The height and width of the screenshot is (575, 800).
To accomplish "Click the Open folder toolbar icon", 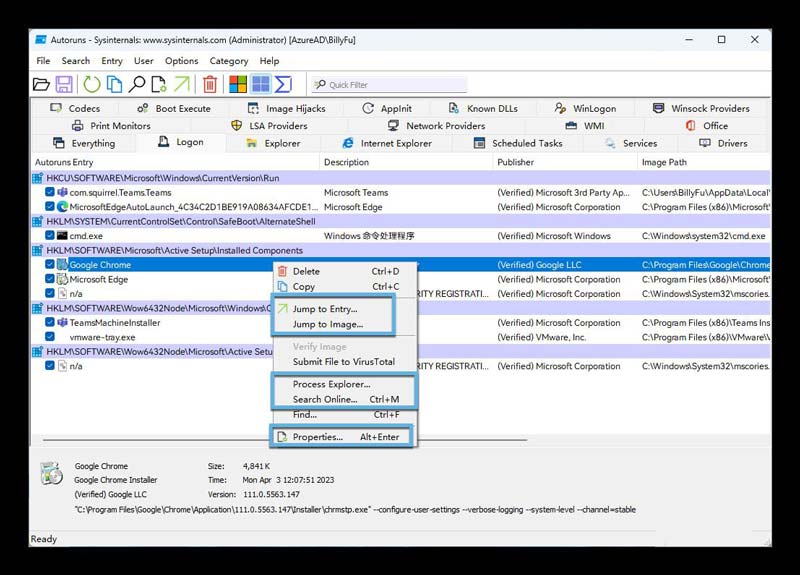I will tap(41, 84).
